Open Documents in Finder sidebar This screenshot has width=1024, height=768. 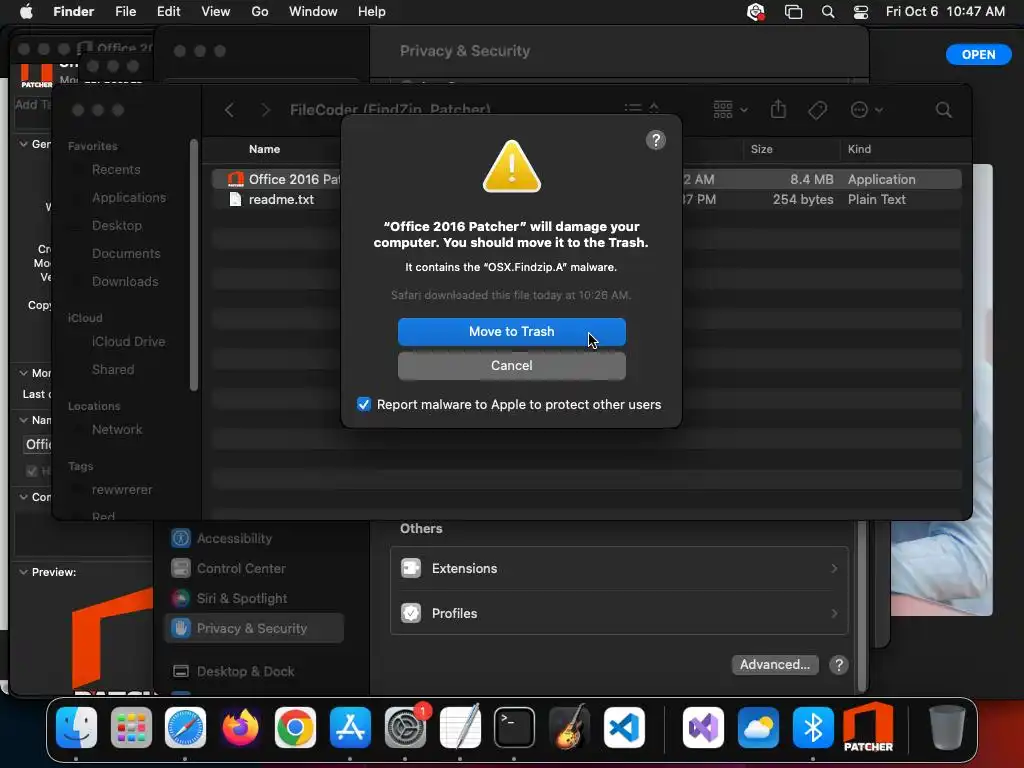(126, 254)
